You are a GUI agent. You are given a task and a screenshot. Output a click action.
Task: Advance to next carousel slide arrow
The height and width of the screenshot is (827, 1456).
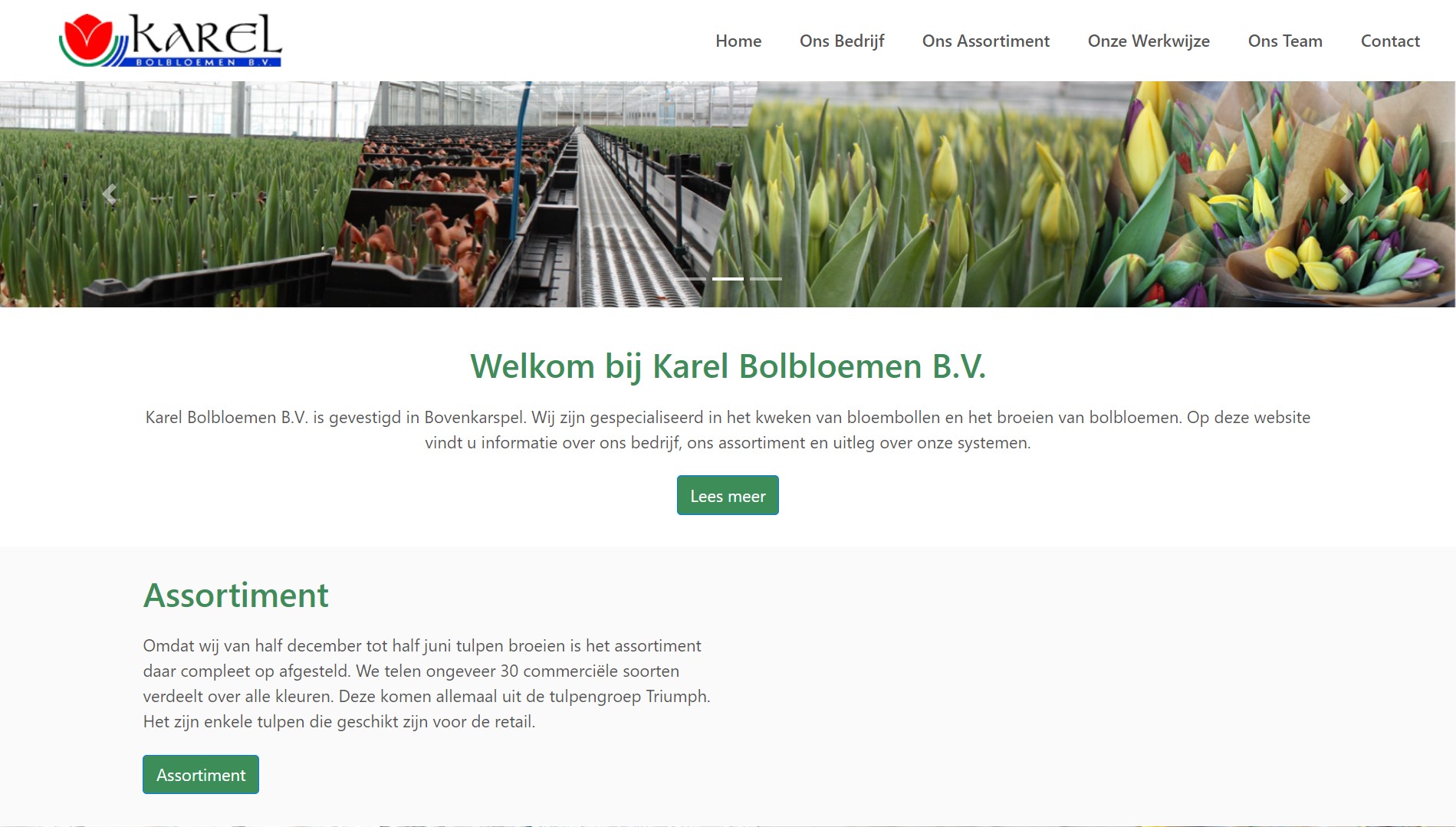pos(1346,195)
